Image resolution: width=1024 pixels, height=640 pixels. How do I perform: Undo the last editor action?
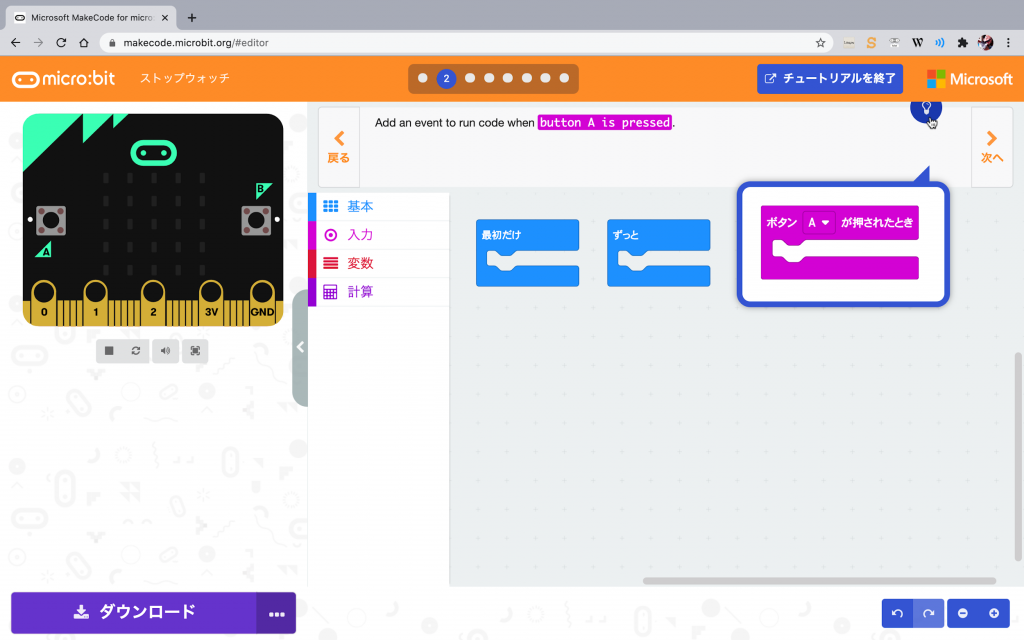(897, 613)
